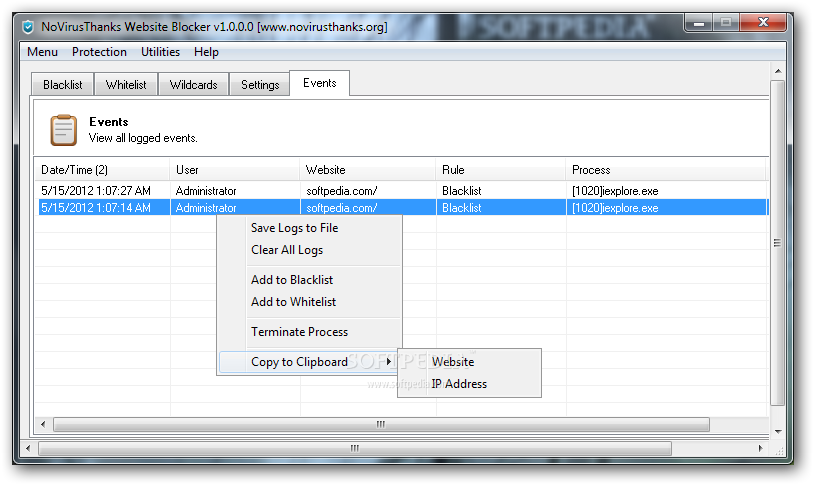Image resolution: width=814 pixels, height=485 pixels.
Task: Sort by Website column header
Action: [367, 170]
